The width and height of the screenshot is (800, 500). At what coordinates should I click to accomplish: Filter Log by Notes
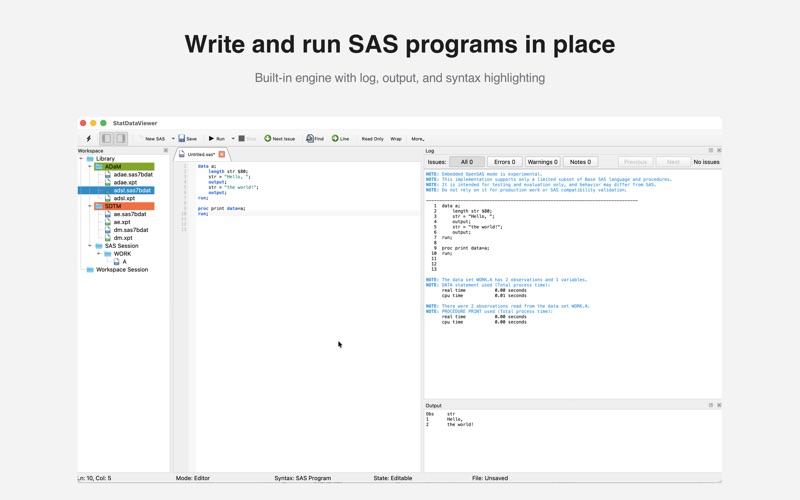[x=580, y=162]
